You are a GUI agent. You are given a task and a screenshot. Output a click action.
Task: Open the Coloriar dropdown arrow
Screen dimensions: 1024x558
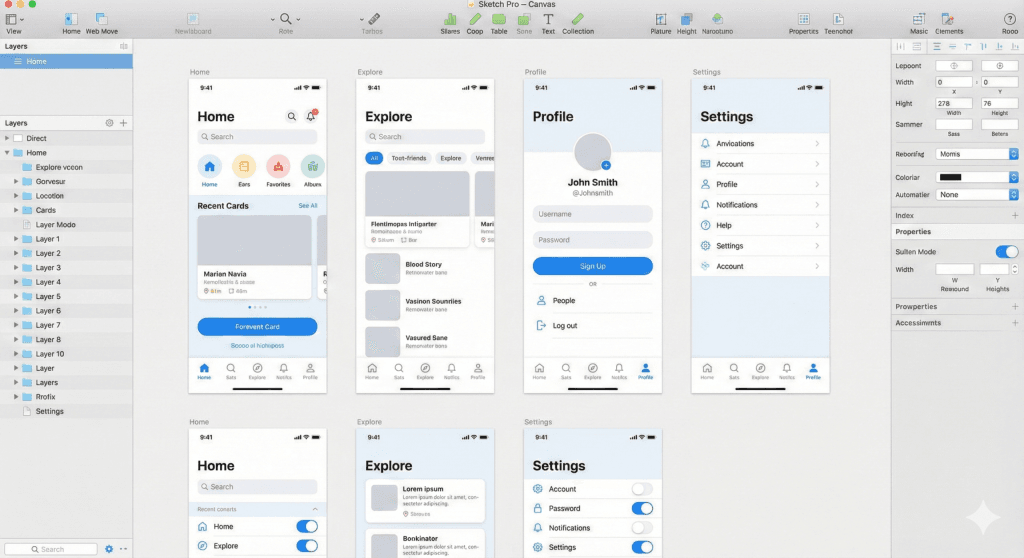pos(1014,177)
